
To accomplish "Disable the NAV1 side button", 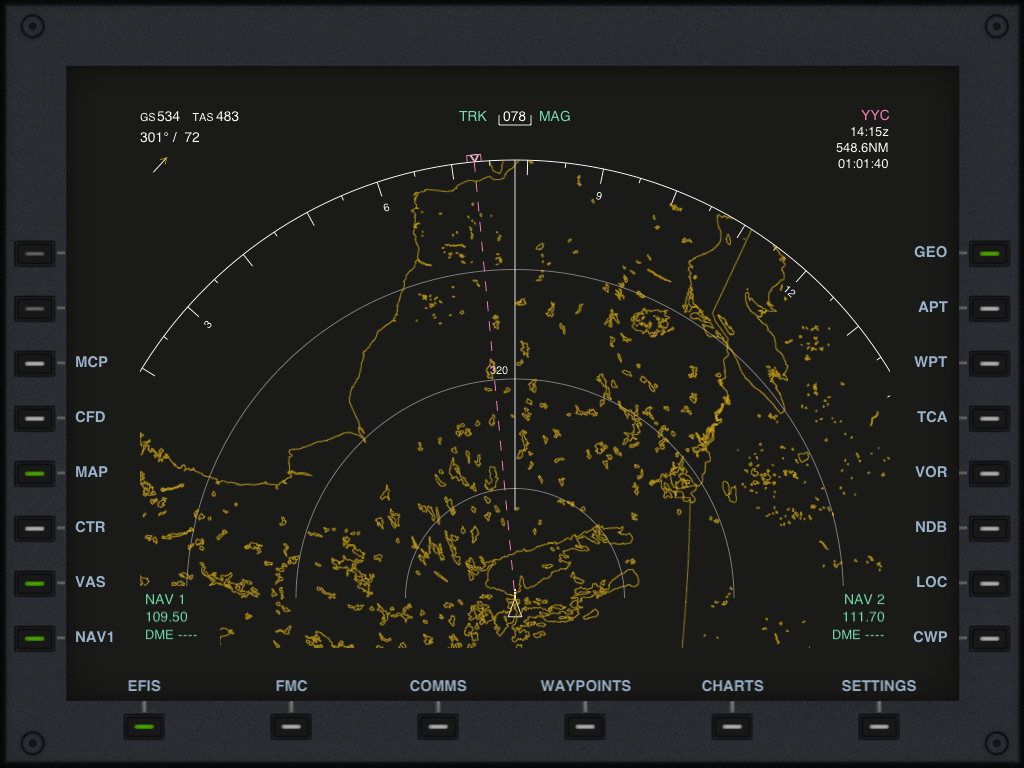I will (x=35, y=639).
